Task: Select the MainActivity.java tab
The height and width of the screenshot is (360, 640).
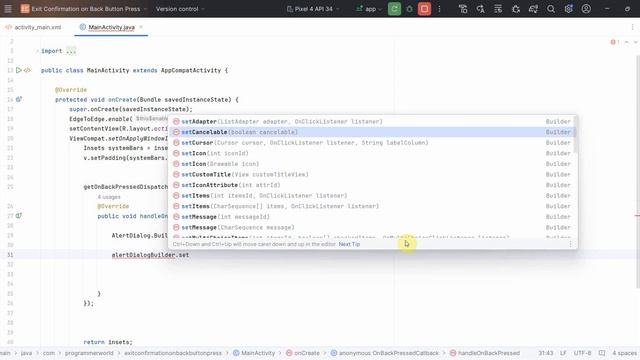Action: [111, 27]
